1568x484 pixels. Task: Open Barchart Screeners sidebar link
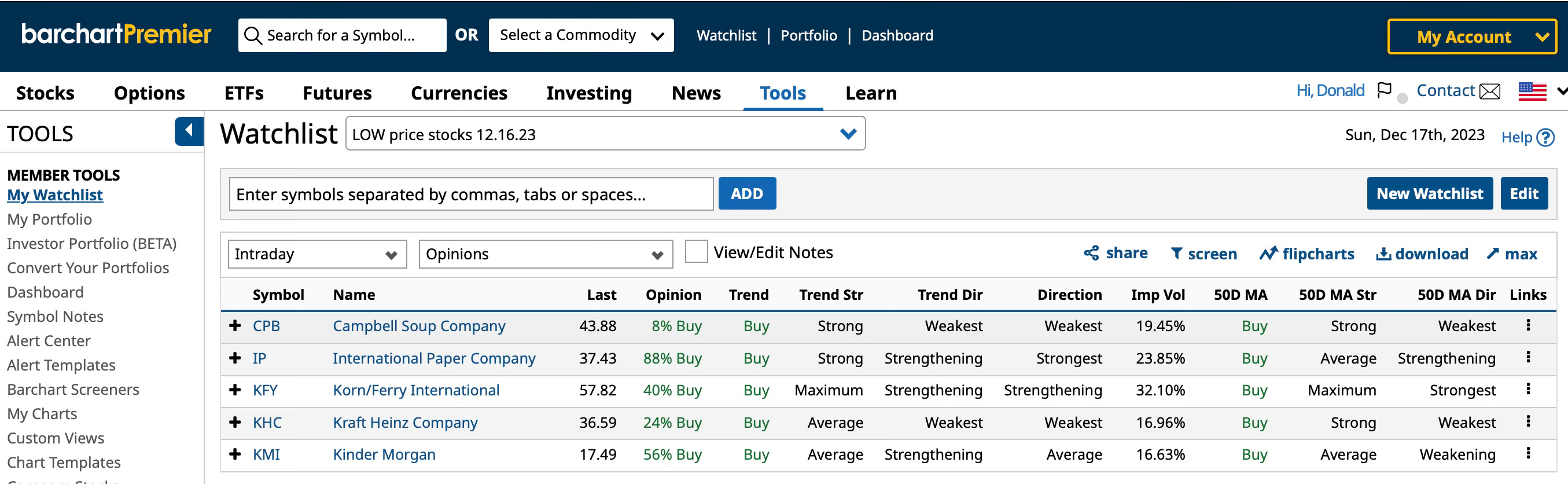[73, 390]
